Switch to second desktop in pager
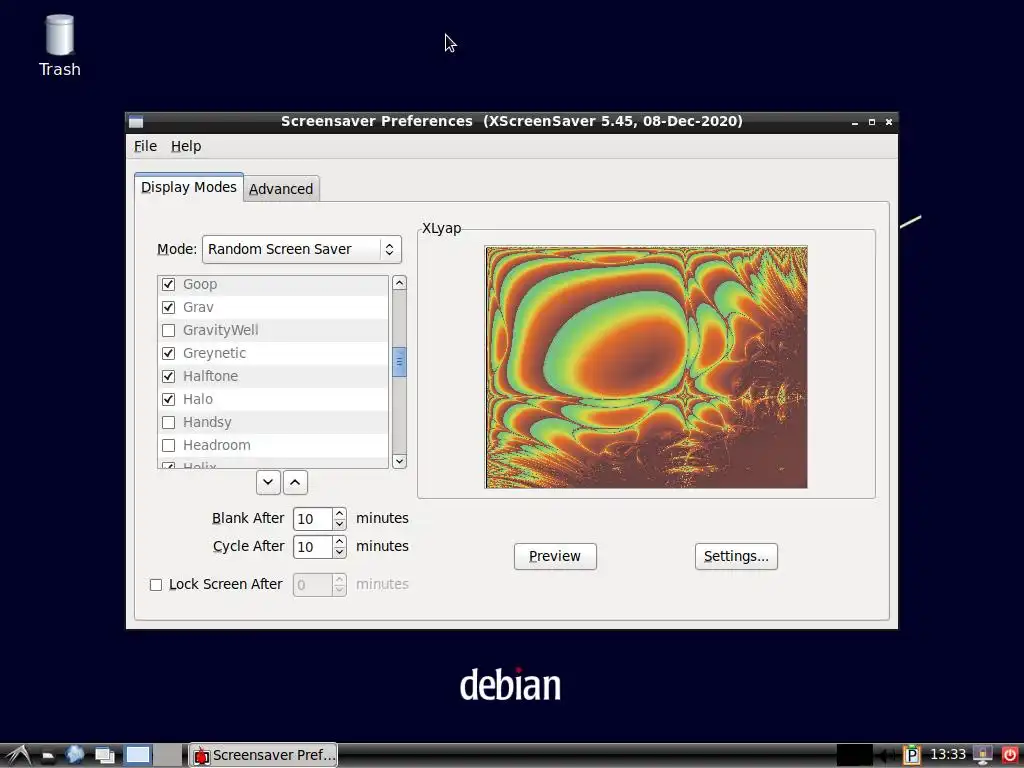The width and height of the screenshot is (1024, 768). [168, 755]
